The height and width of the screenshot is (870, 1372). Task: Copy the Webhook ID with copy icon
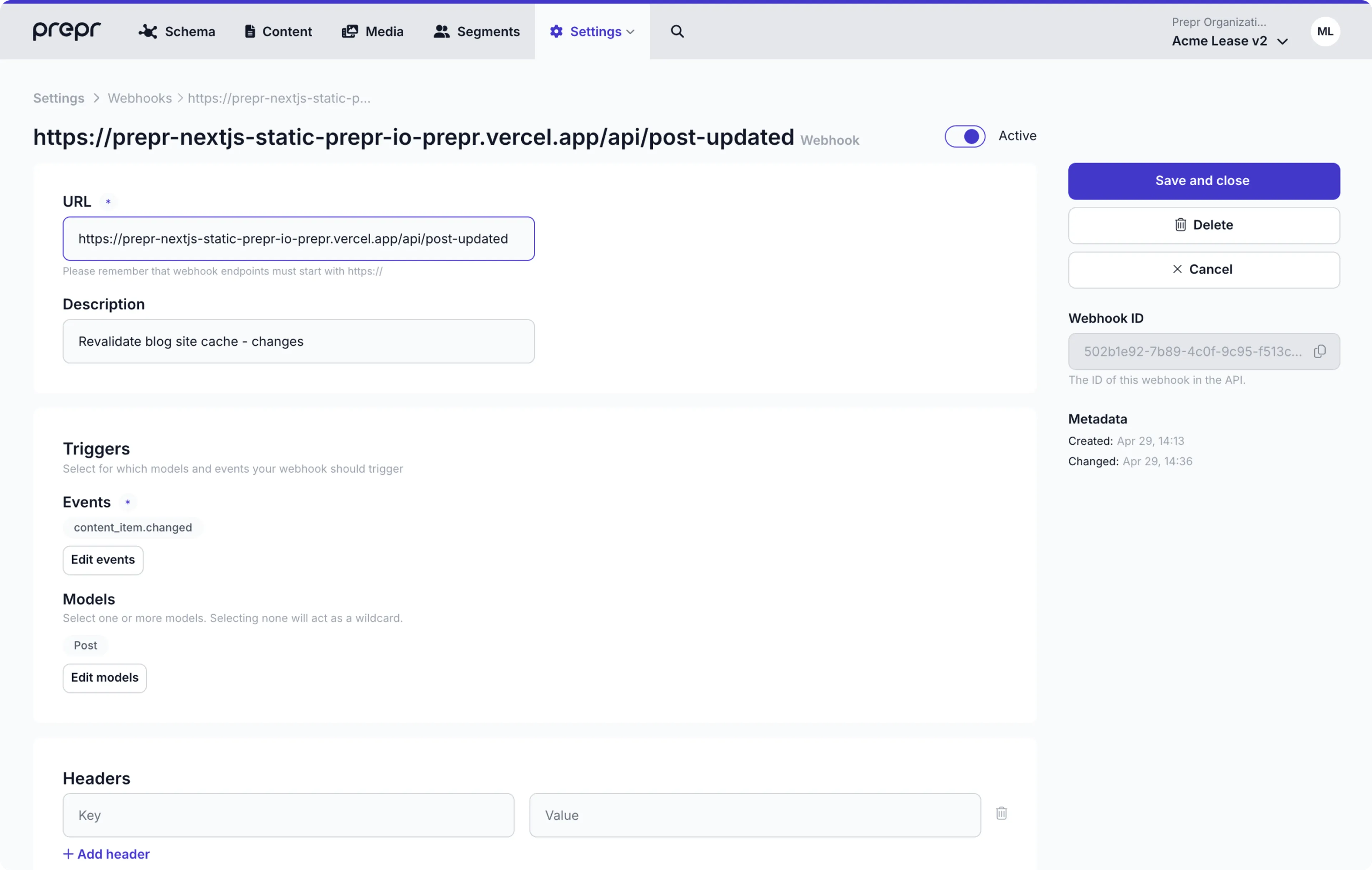(1319, 351)
